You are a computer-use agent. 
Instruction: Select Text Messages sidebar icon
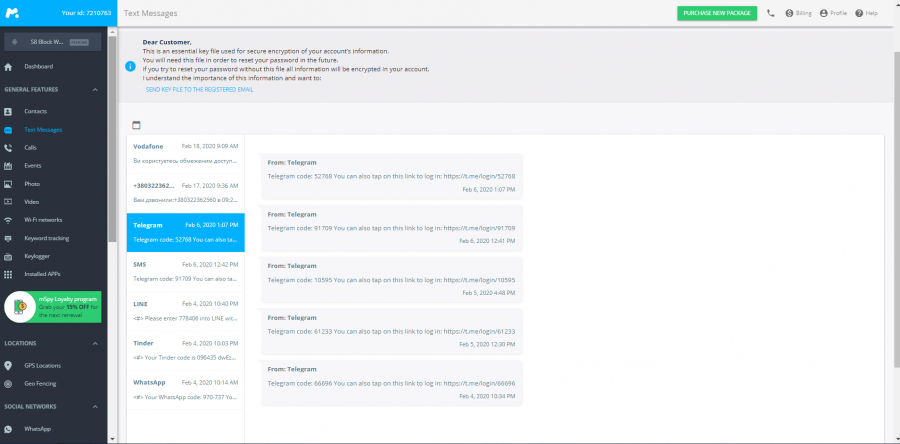click(8, 130)
